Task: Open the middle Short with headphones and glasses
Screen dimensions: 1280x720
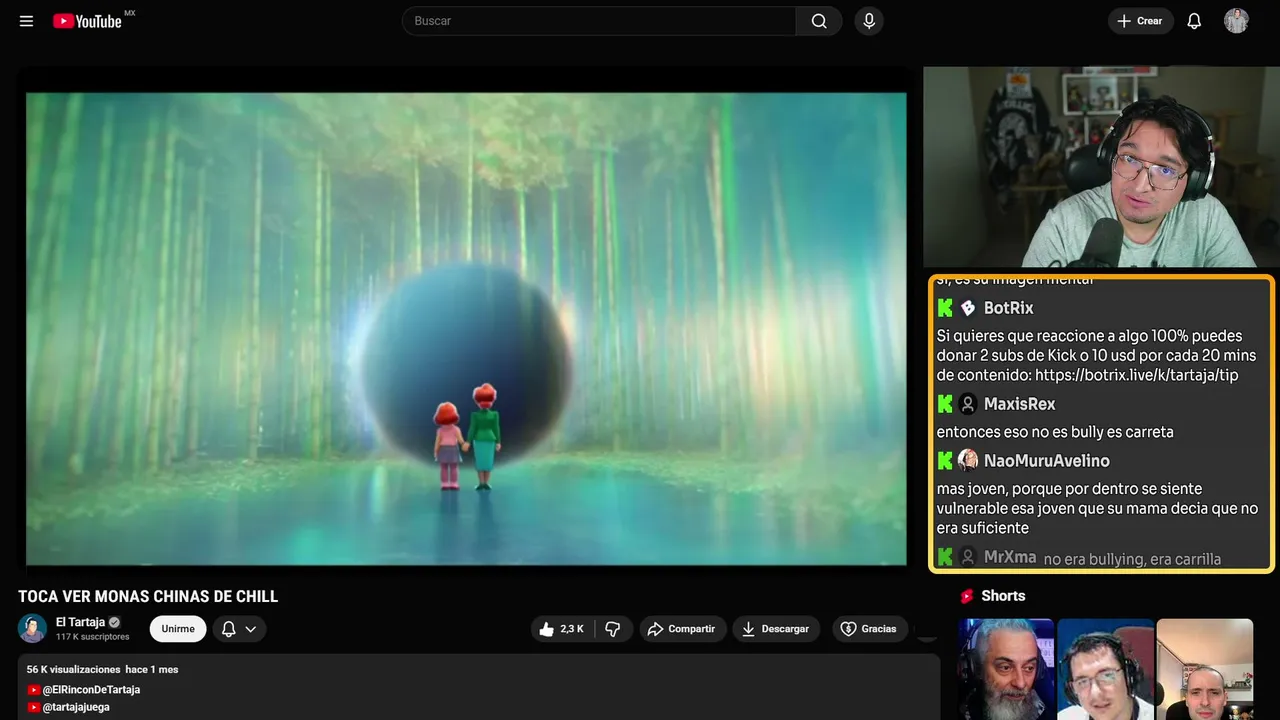Action: 1105,669
